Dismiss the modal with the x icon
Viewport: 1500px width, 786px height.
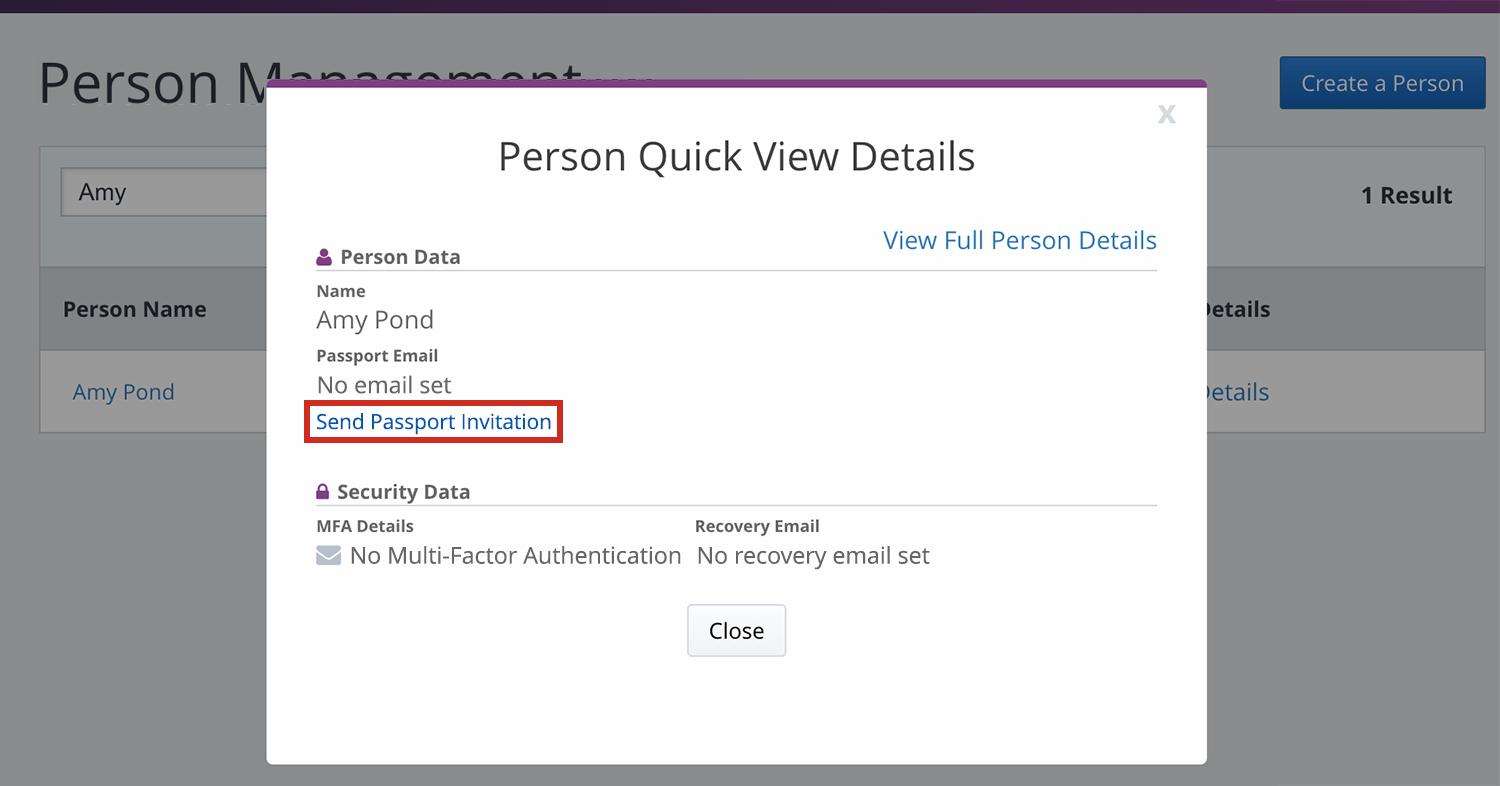click(x=1166, y=114)
